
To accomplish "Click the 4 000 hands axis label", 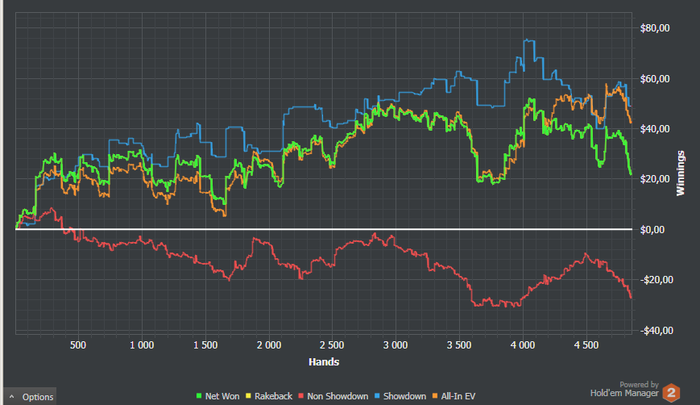I will (x=523, y=345).
